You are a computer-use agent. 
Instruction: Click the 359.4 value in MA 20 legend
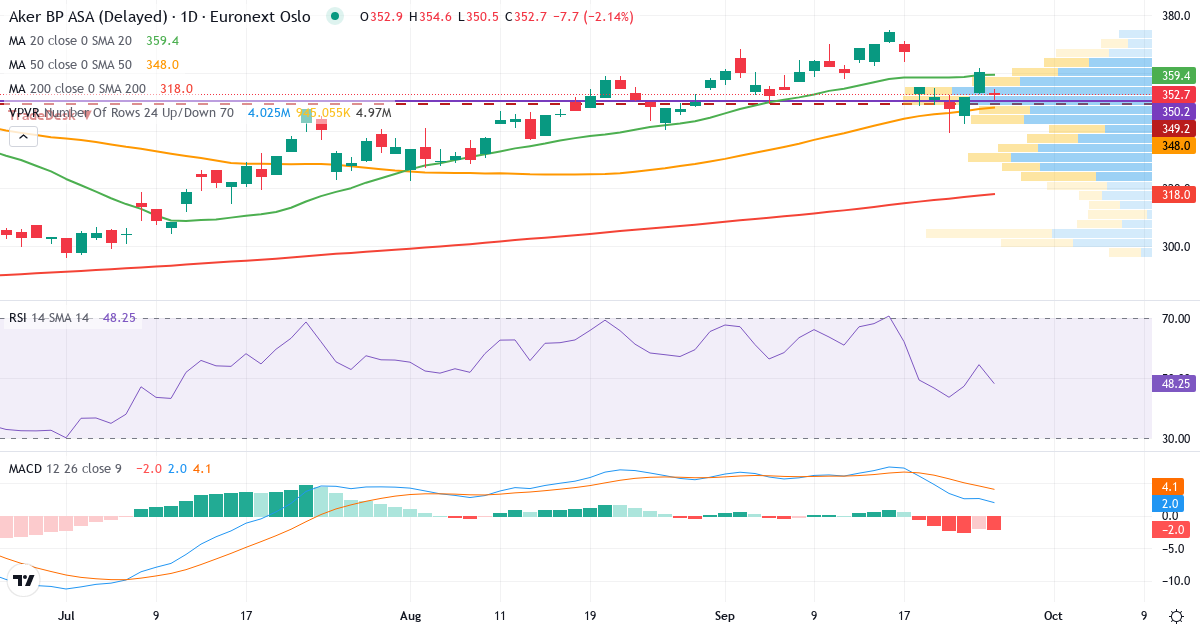(x=162, y=41)
